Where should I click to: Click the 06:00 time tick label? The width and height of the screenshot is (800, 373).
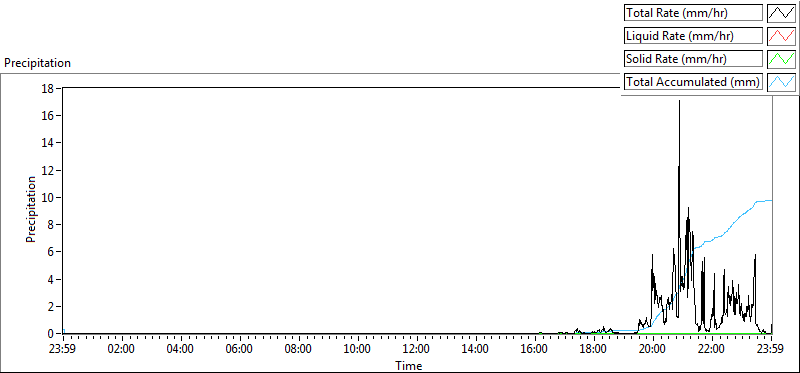coord(240,350)
